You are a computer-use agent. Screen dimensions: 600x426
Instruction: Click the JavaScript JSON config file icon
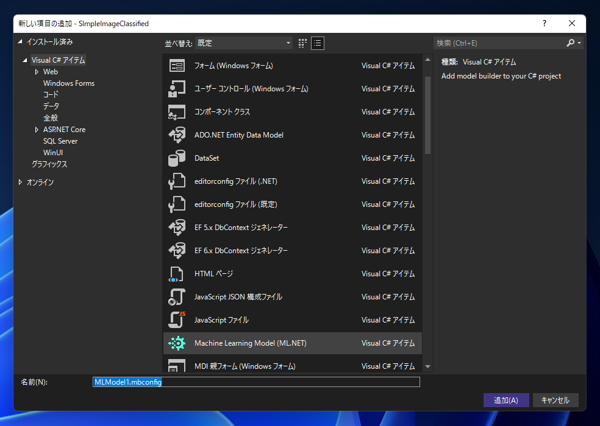click(177, 297)
